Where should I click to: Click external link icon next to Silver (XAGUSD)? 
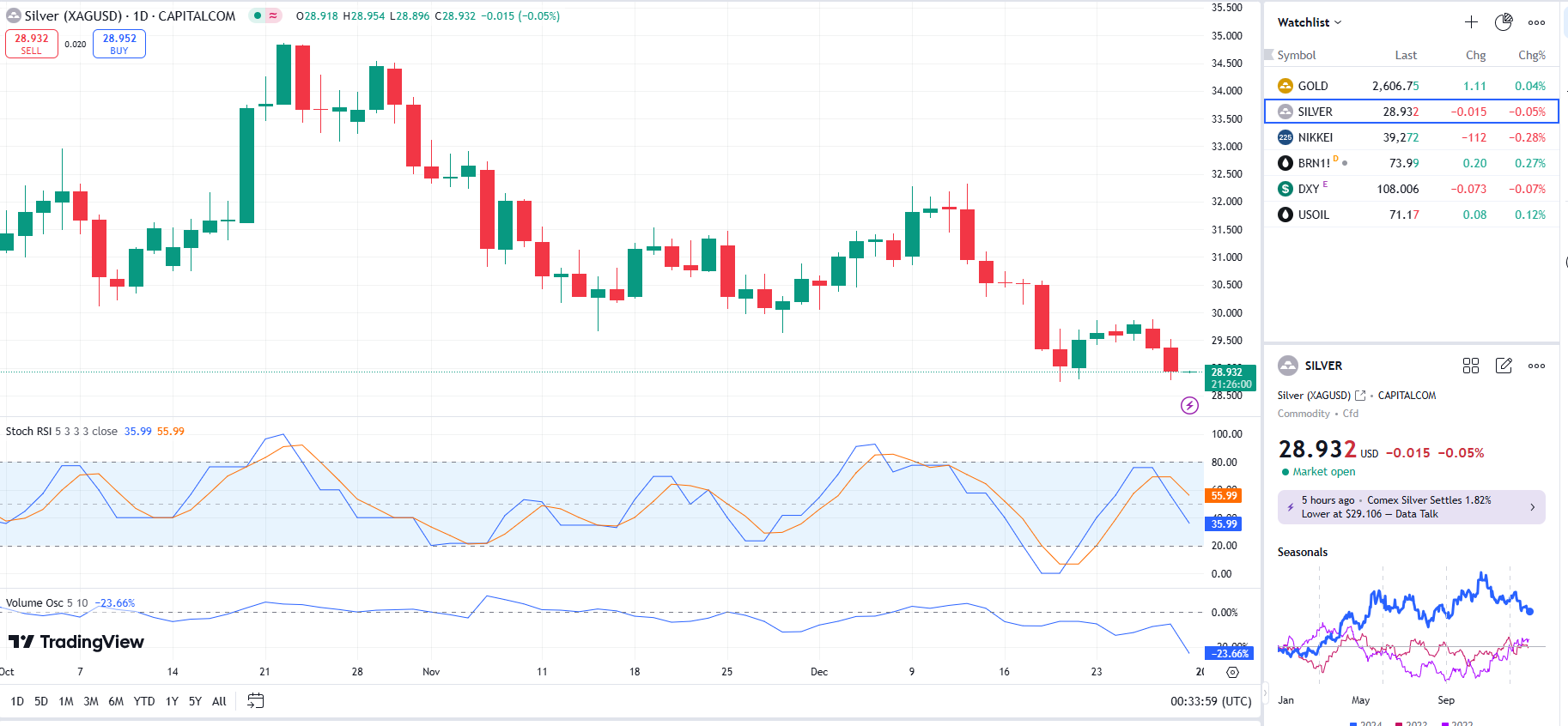coord(1360,396)
